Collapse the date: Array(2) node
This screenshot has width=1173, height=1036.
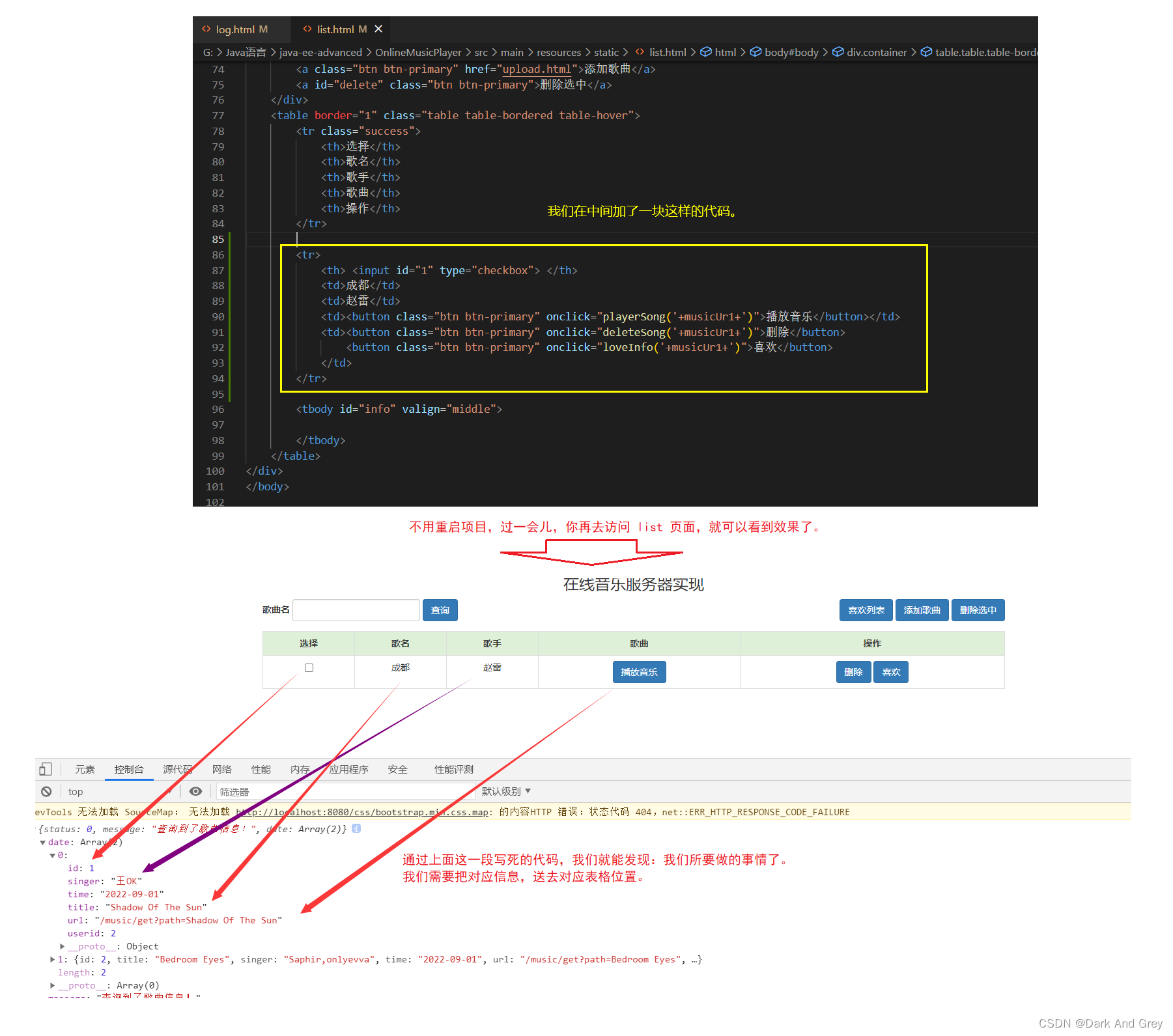click(42, 842)
